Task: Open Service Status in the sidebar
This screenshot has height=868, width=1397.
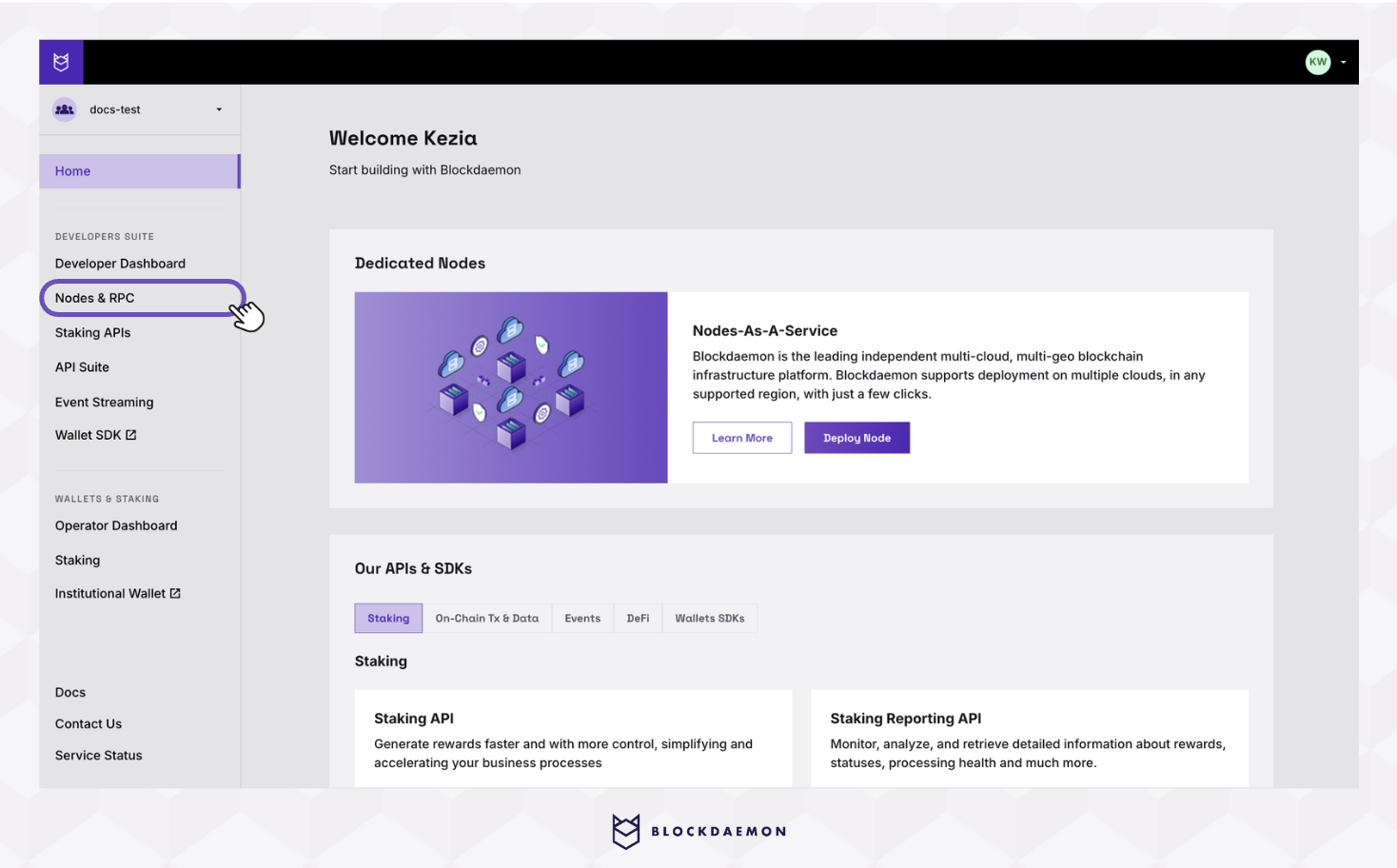Action: (98, 755)
